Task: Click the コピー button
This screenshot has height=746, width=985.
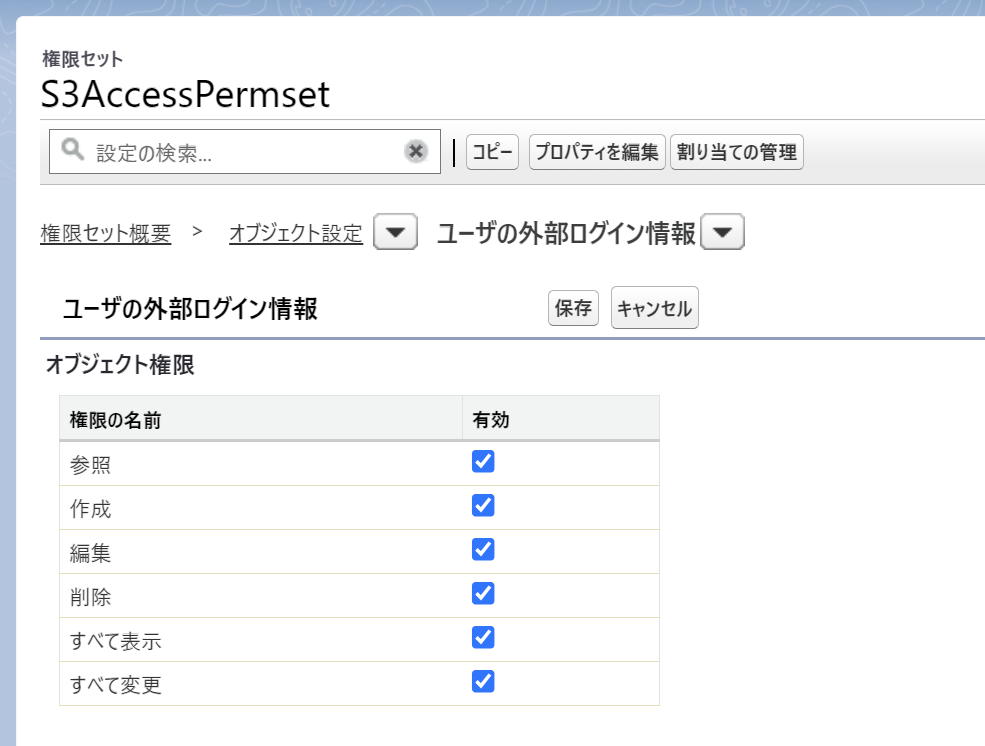Action: 492,152
